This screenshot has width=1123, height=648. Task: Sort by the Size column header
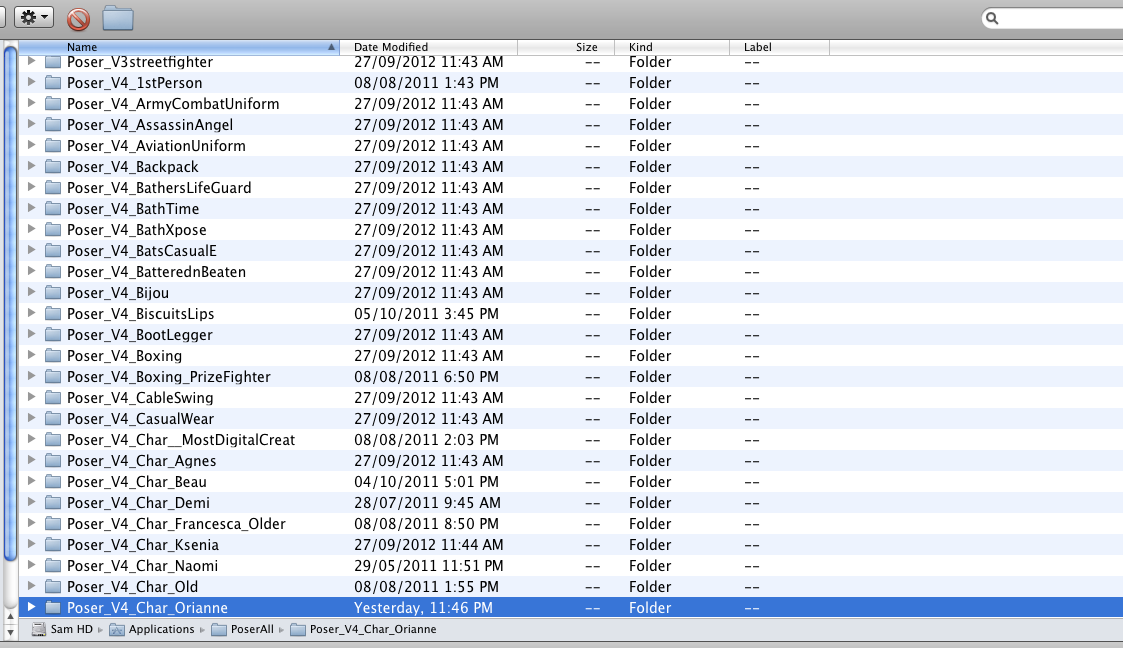(566, 47)
